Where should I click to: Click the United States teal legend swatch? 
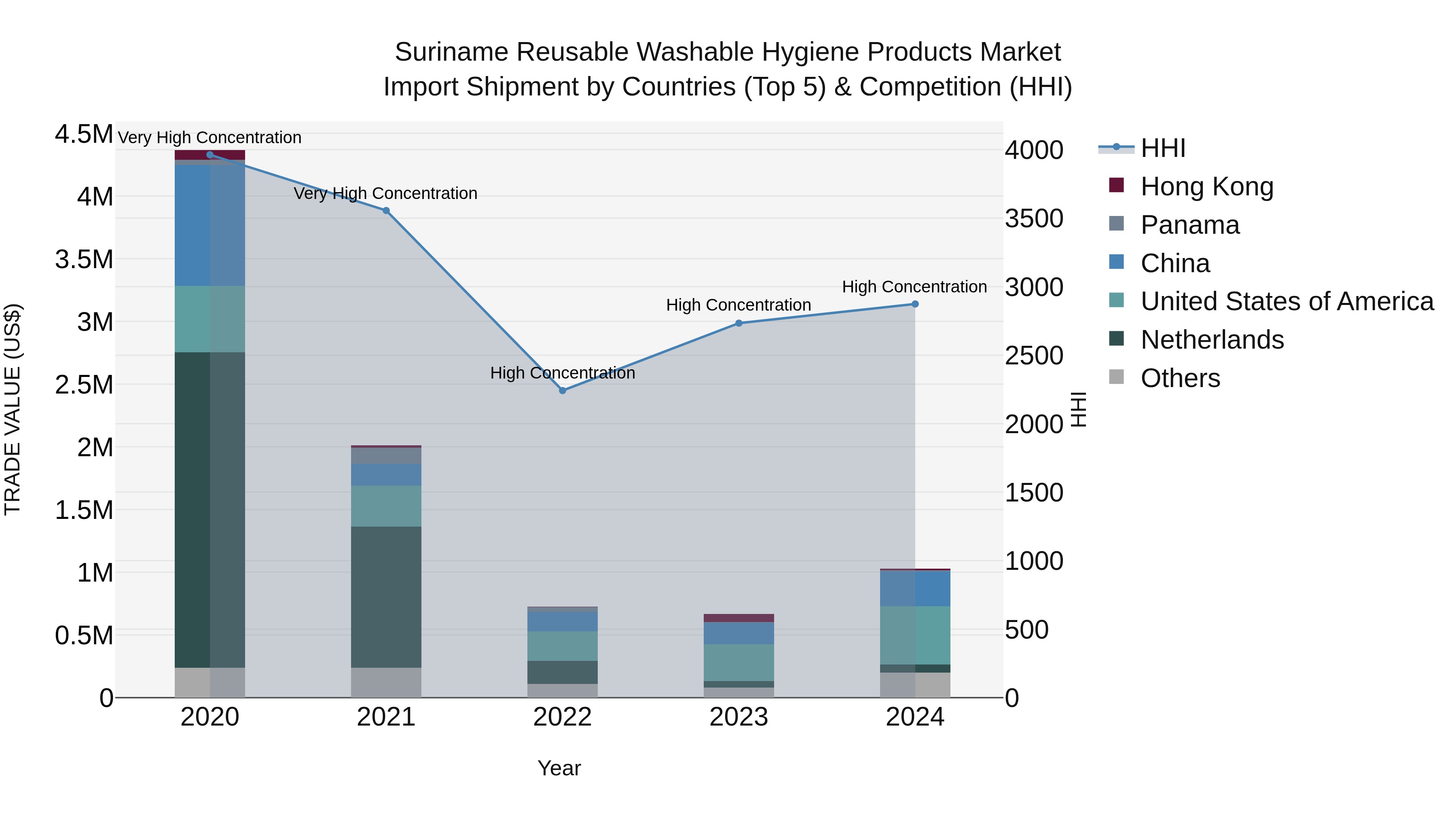coord(1116,300)
